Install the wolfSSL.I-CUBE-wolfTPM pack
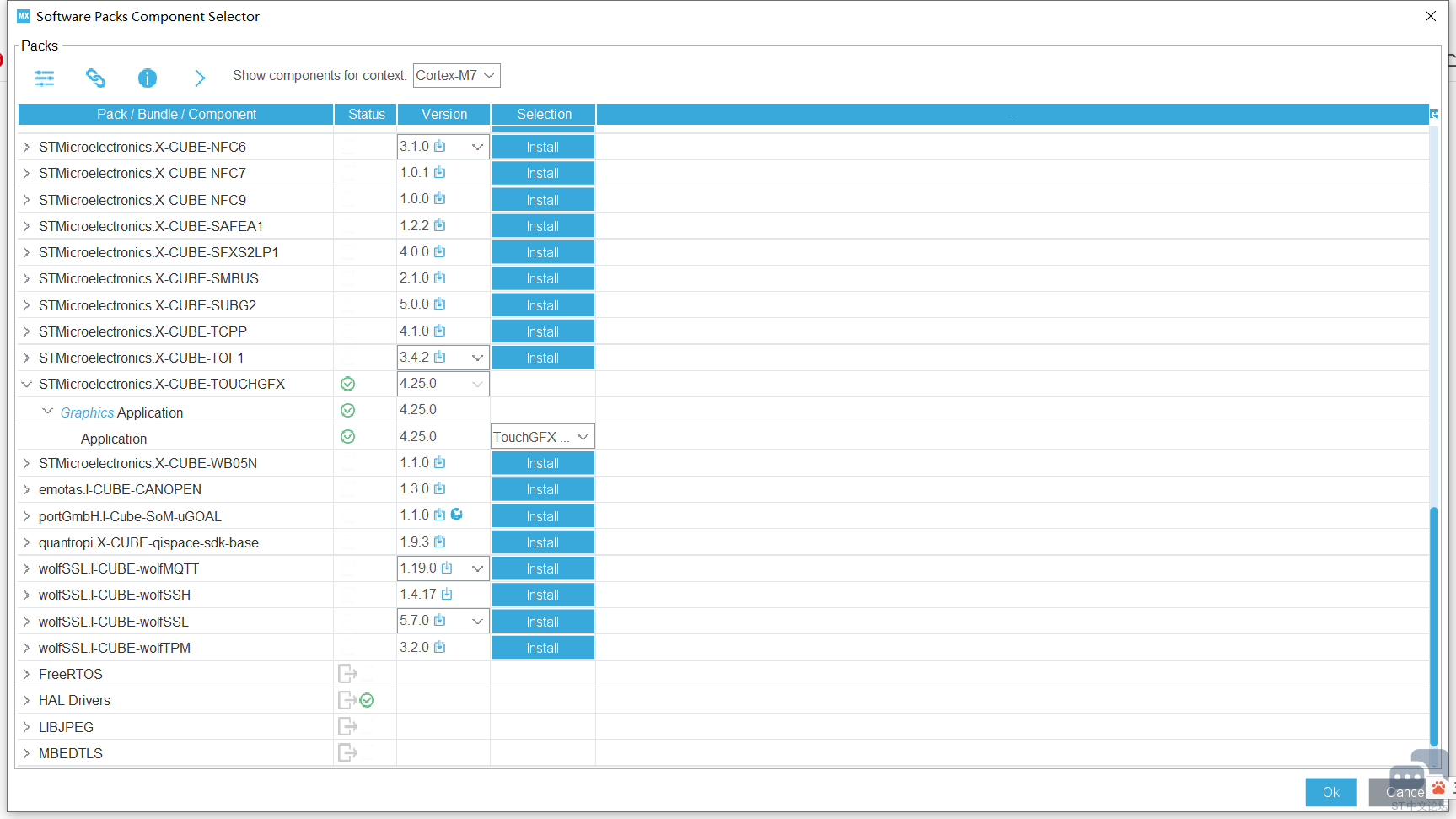 pyautogui.click(x=543, y=648)
